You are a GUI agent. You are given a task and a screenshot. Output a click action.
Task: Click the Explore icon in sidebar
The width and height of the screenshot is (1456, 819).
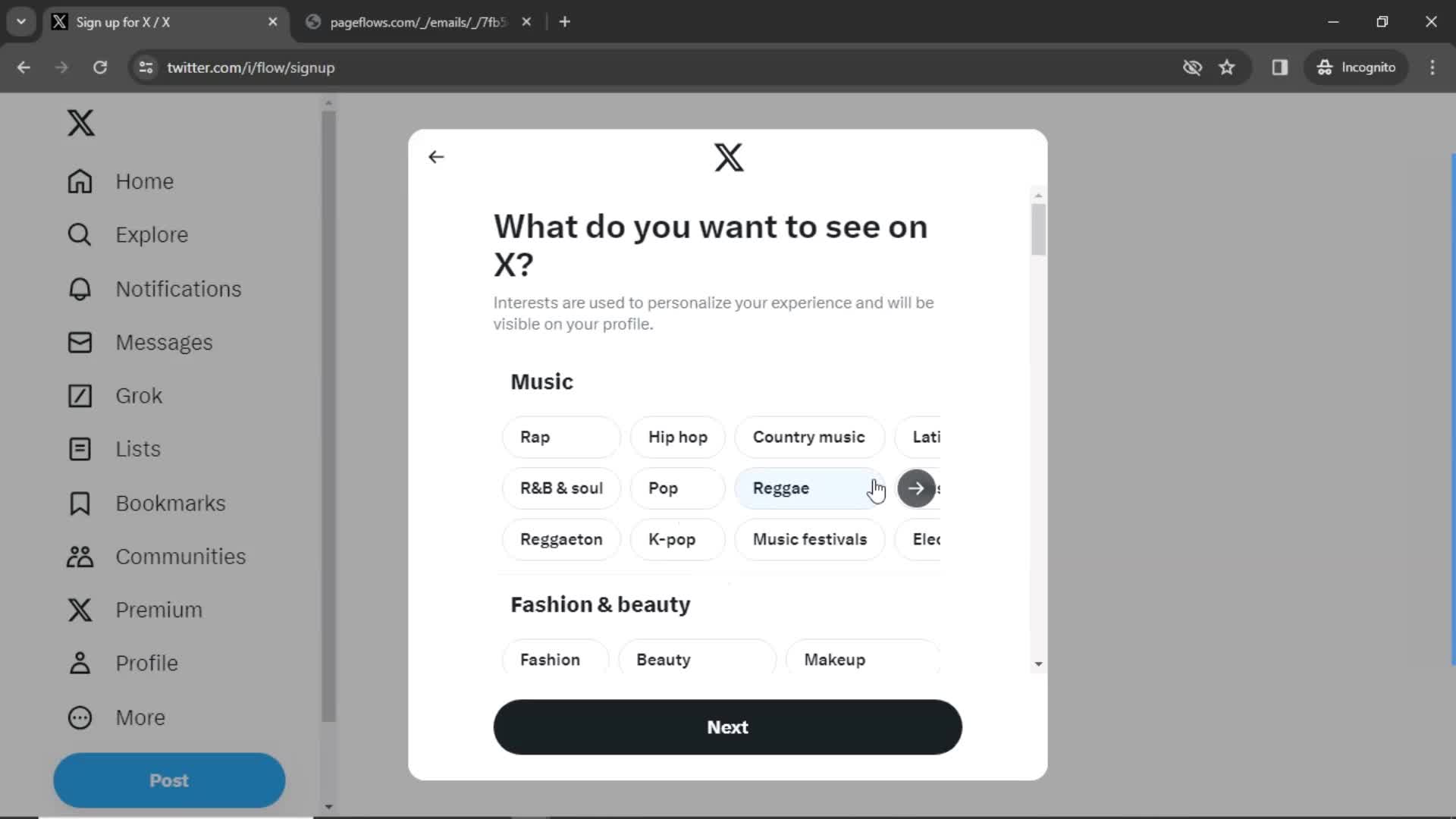pyautogui.click(x=80, y=234)
